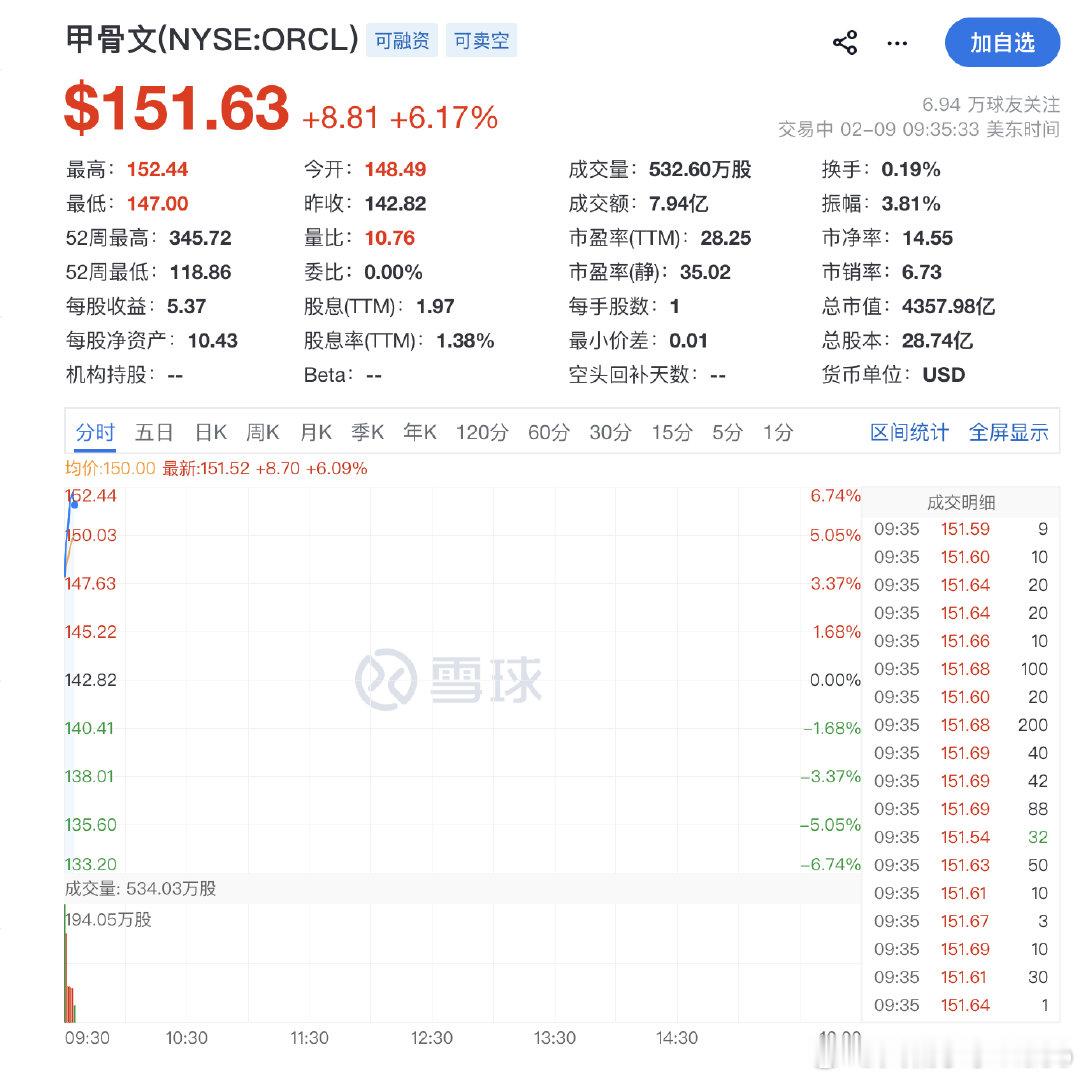The width and height of the screenshot is (1082, 1080).
Task: Click 6.94 万球友关注 followers text
Action: pyautogui.click(x=991, y=105)
